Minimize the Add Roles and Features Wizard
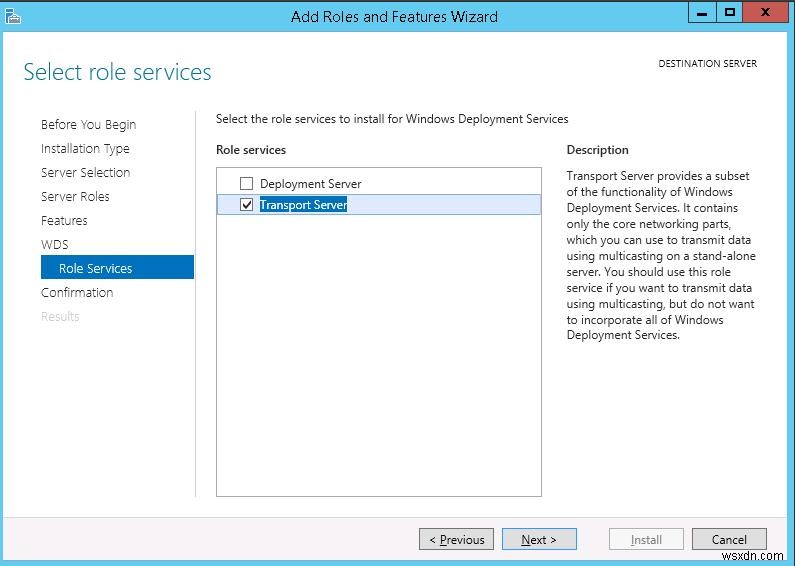795x566 pixels. click(x=702, y=13)
